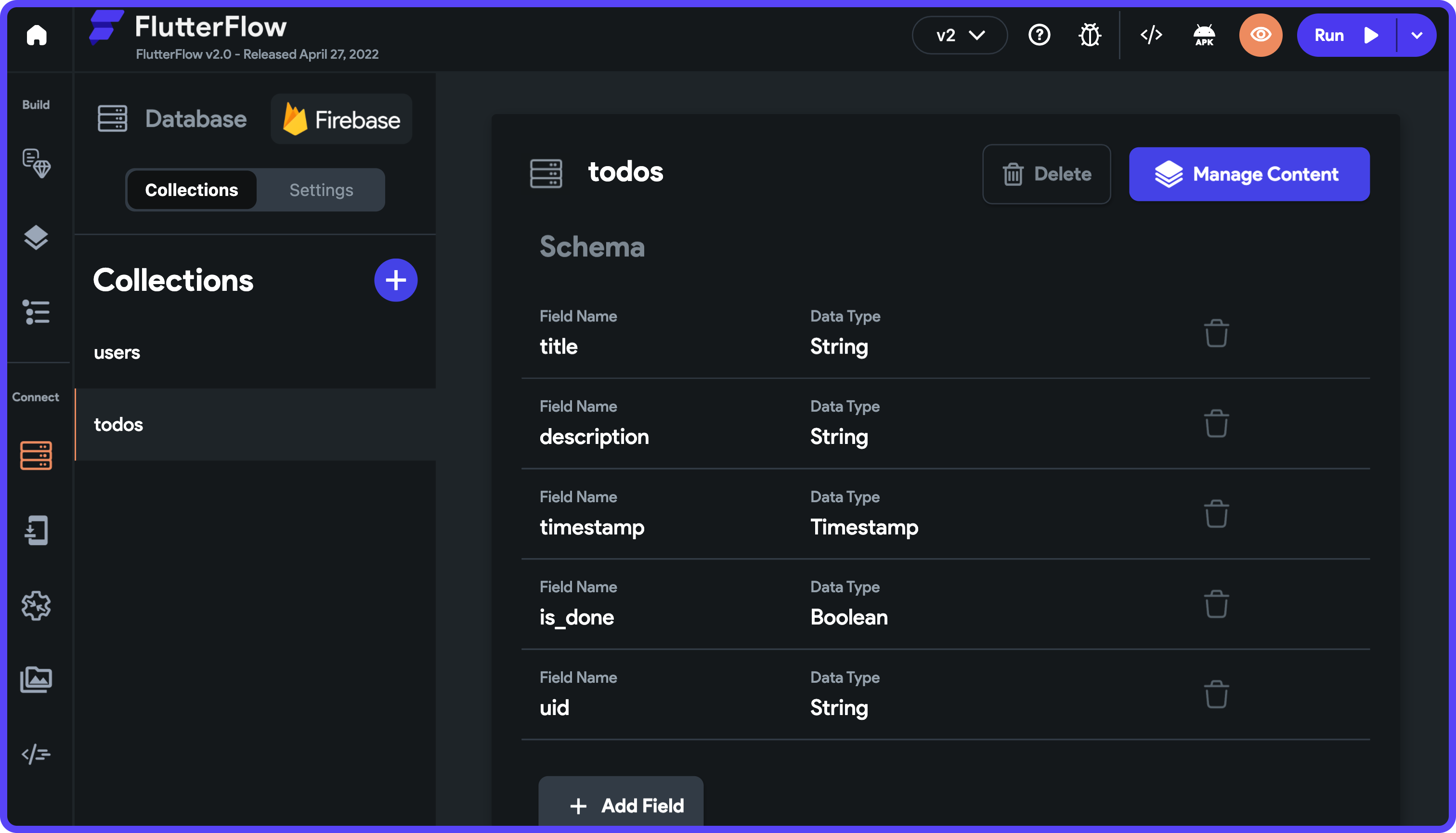Delete the is_done field trash icon

click(1216, 604)
